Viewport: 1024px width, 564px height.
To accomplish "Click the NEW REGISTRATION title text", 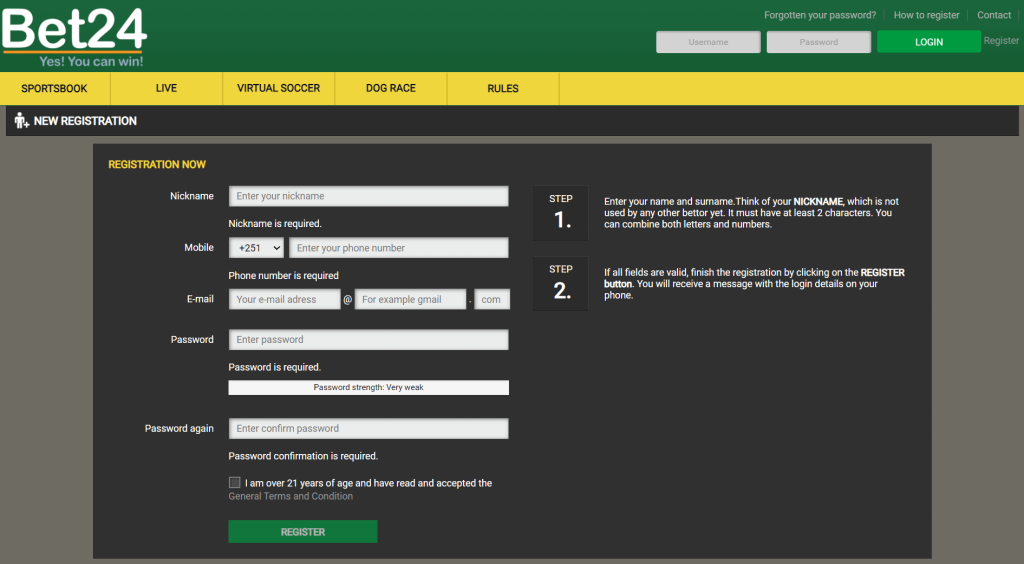I will coord(85,121).
